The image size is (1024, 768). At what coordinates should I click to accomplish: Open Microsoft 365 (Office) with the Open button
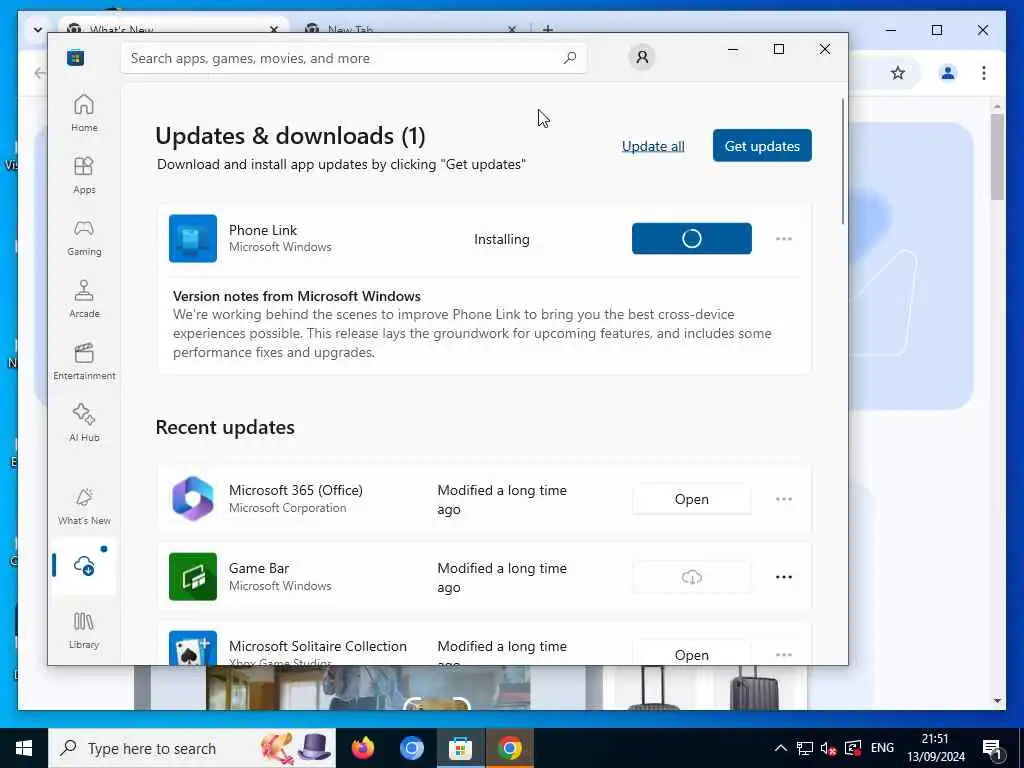tap(692, 499)
